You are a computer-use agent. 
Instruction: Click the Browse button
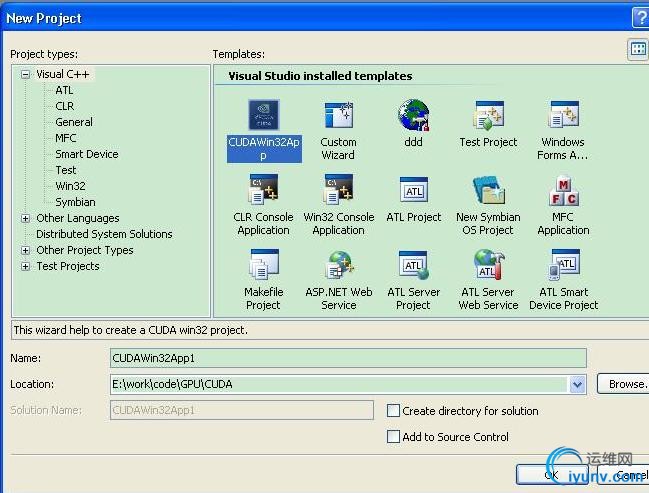coord(623,385)
